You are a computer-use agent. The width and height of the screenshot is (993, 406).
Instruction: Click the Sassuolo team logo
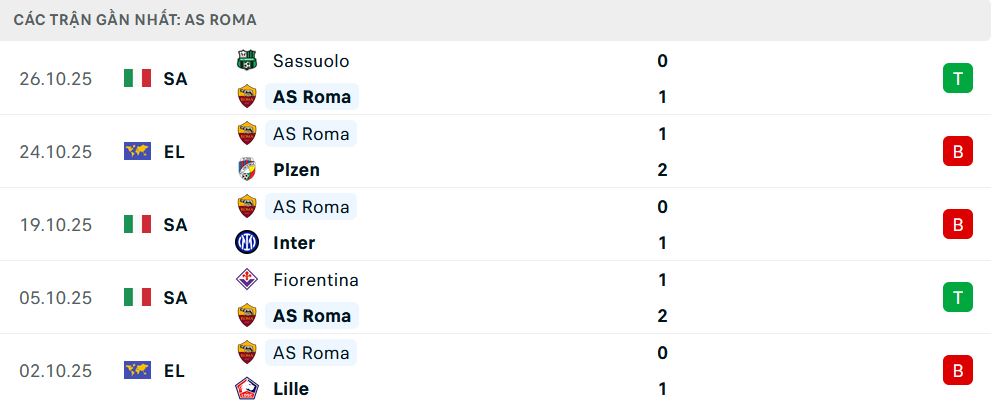(246, 61)
